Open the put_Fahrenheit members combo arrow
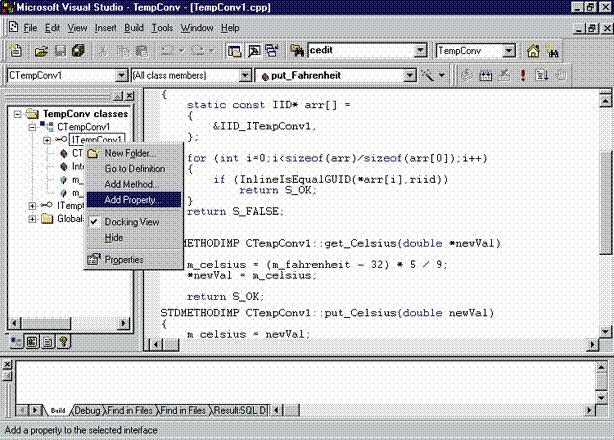614x440 pixels. [410, 75]
